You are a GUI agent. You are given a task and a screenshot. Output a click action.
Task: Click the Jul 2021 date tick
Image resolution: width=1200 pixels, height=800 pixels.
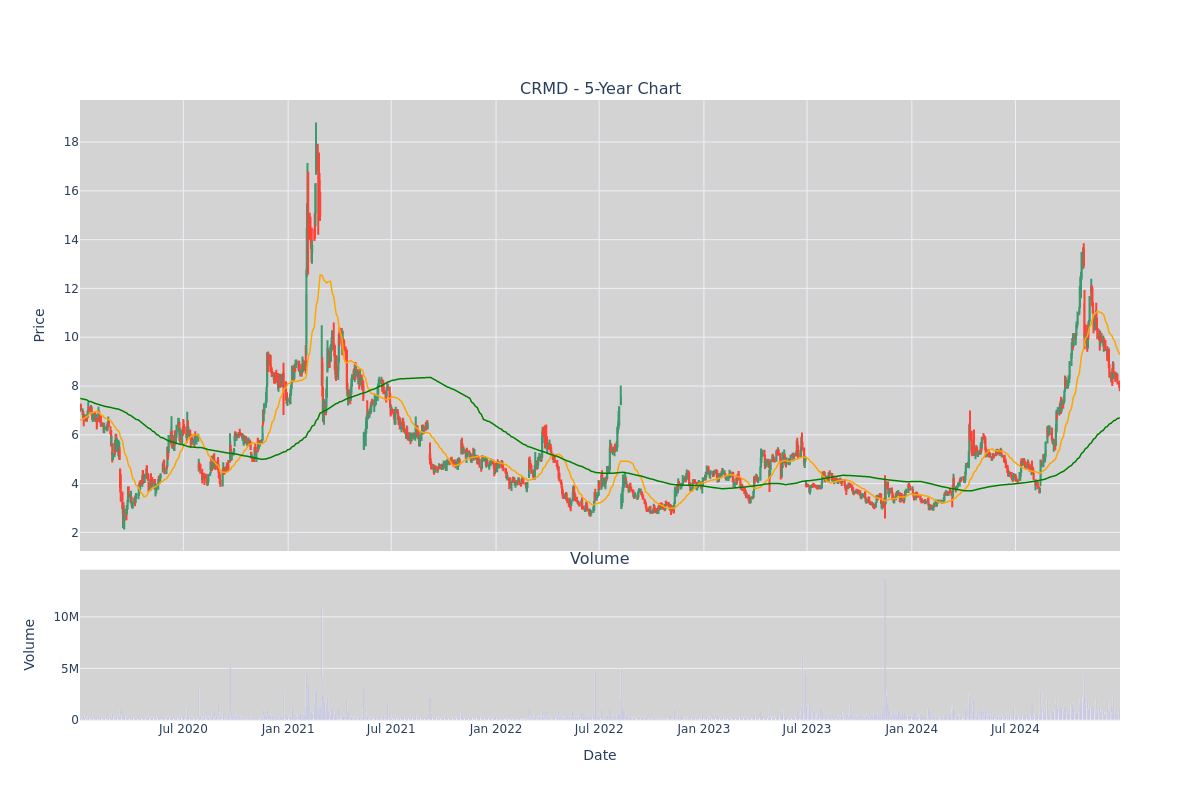(x=391, y=729)
